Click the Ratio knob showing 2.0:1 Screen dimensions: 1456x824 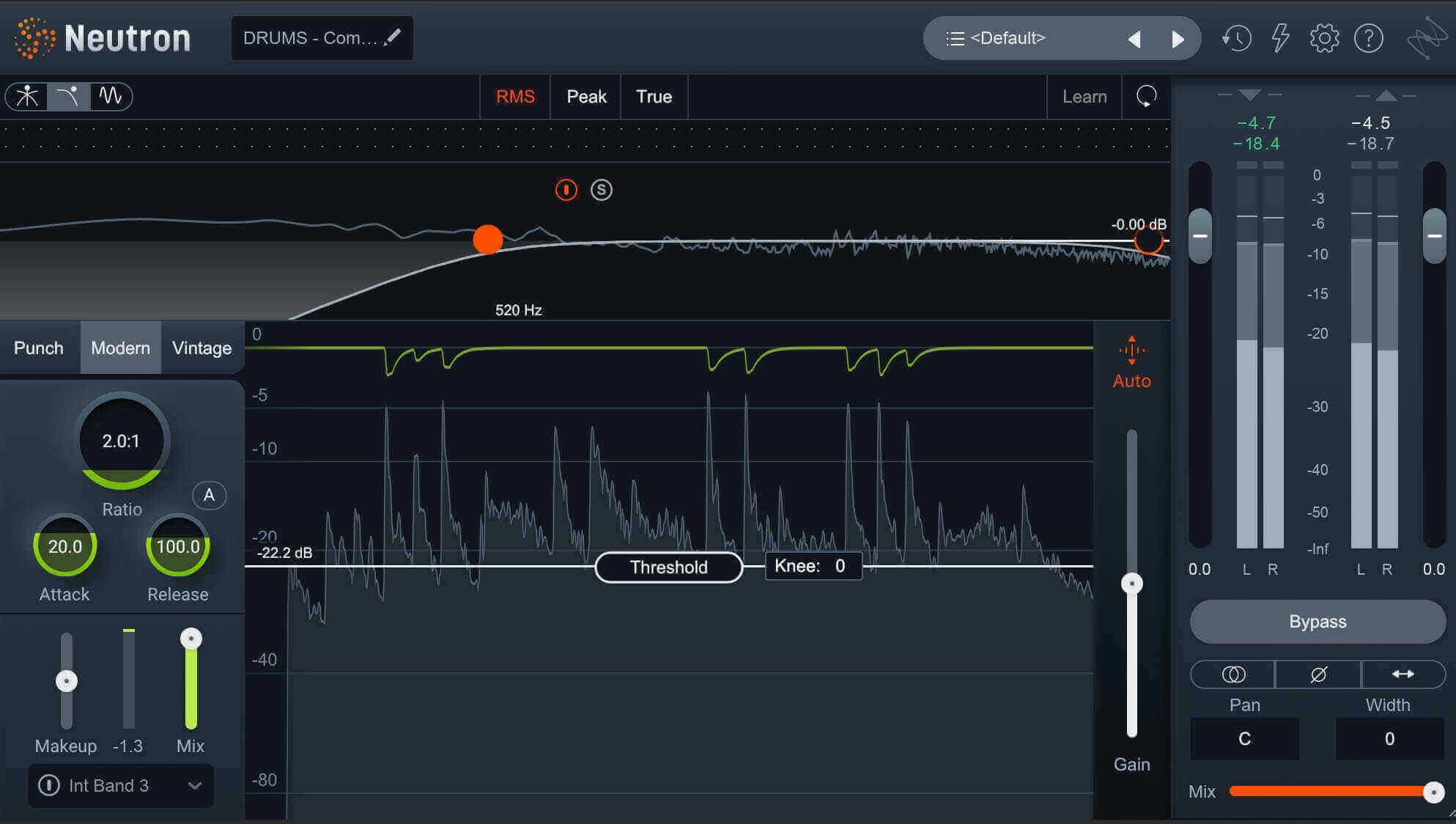[x=121, y=441]
